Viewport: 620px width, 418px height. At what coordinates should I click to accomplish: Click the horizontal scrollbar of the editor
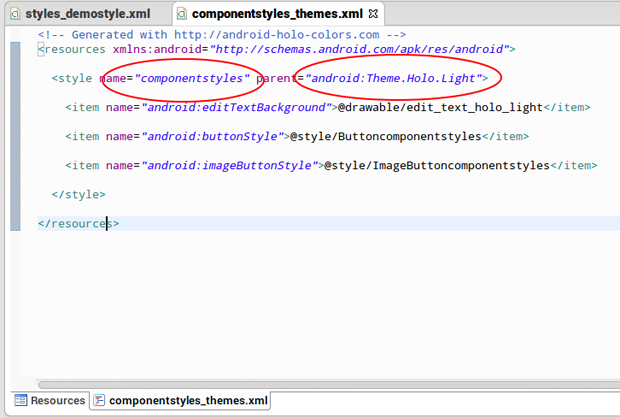[328, 384]
